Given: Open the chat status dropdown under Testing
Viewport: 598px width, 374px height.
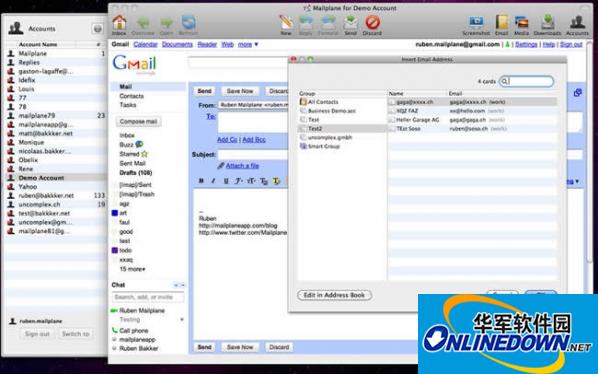Looking at the screenshot, I should [x=182, y=319].
